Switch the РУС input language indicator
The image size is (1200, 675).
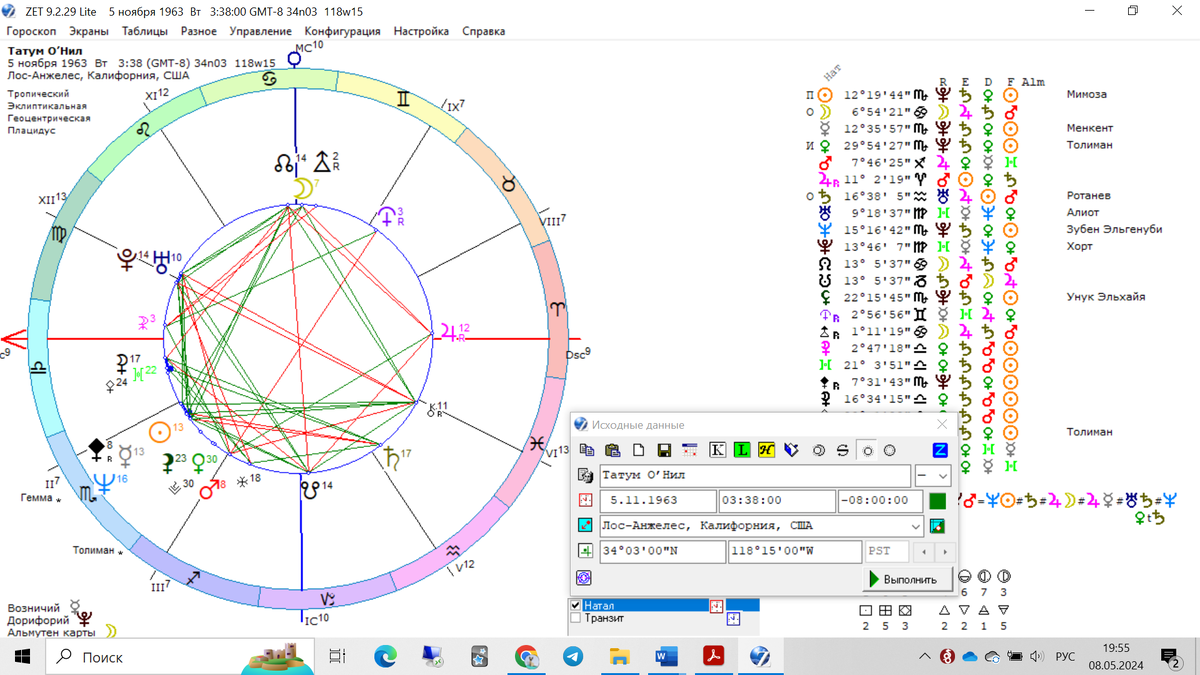pyautogui.click(x=1065, y=656)
